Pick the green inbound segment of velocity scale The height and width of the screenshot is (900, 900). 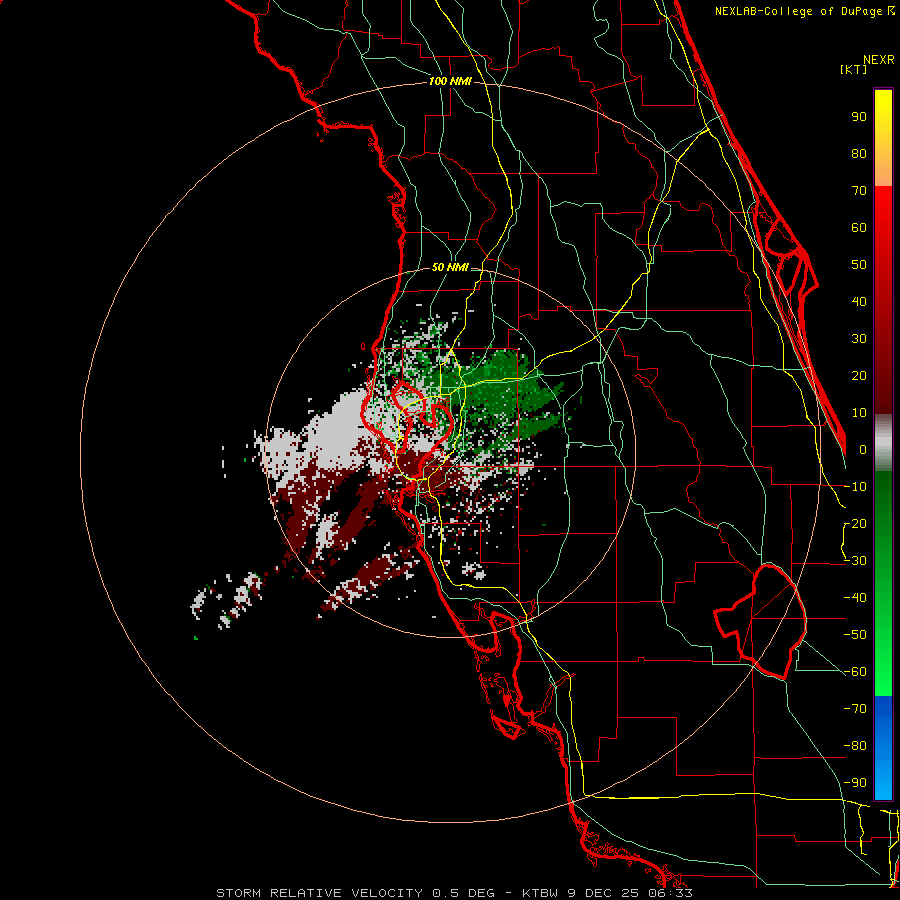pos(883,584)
